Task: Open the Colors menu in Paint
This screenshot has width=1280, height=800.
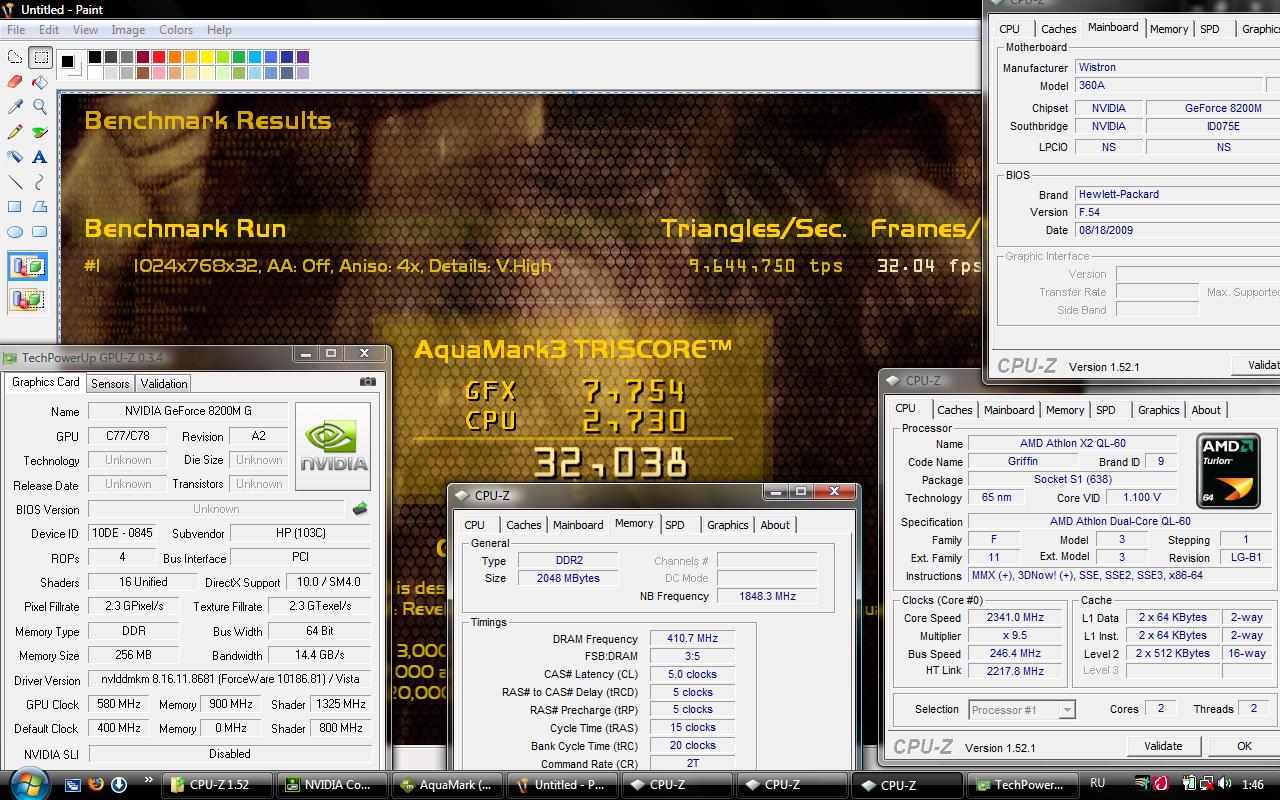Action: point(176,30)
